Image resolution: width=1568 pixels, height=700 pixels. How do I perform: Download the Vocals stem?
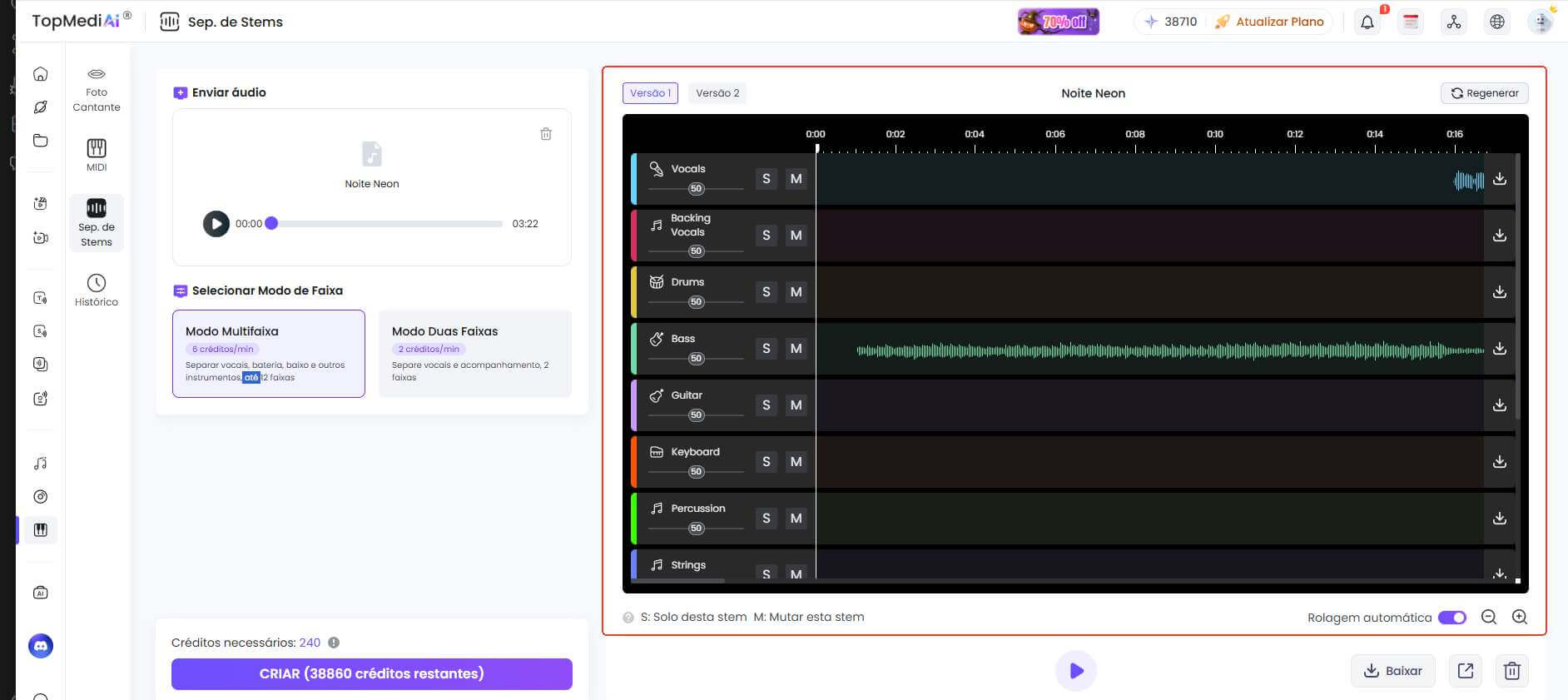click(x=1499, y=179)
